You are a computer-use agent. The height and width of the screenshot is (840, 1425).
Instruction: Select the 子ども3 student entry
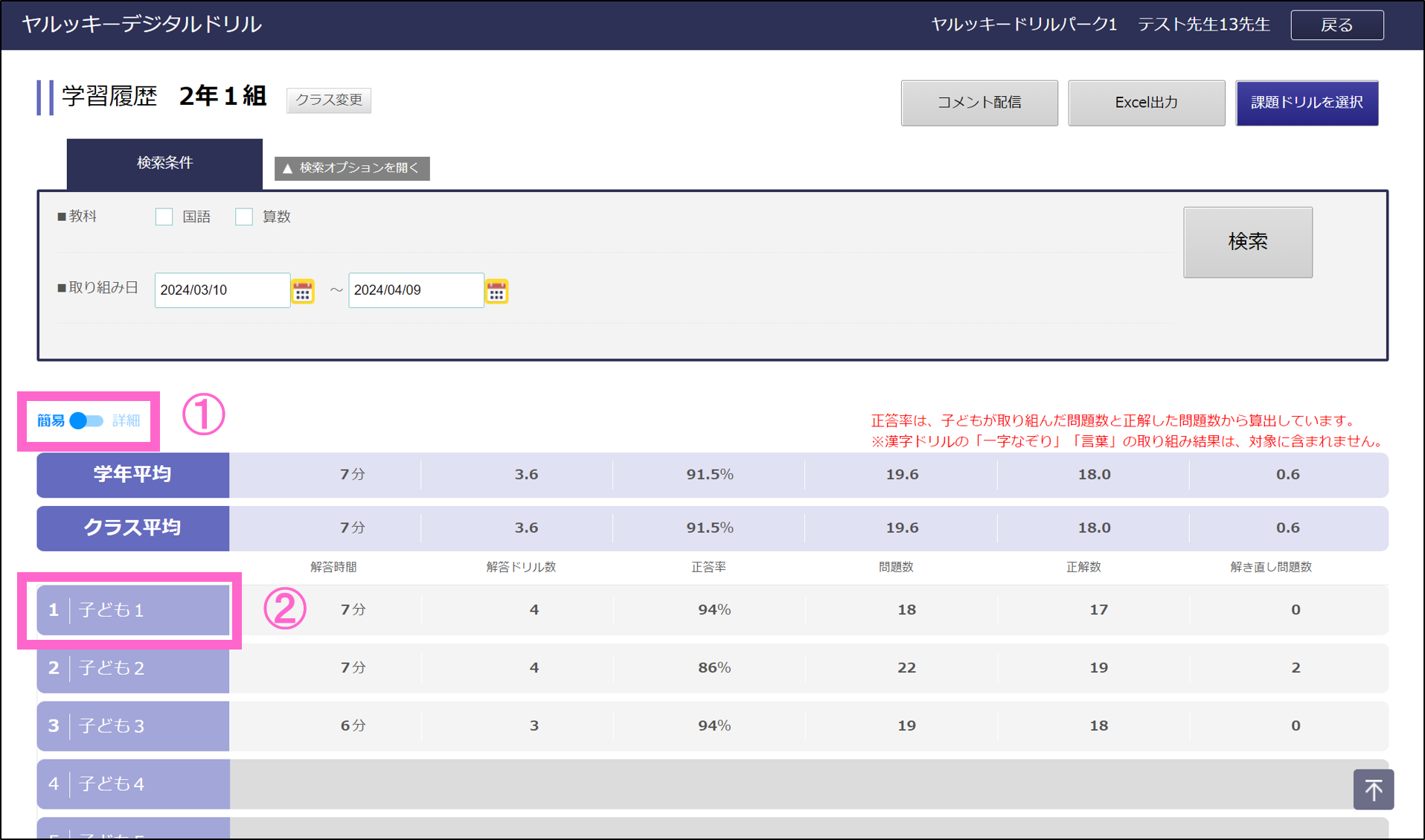click(133, 726)
